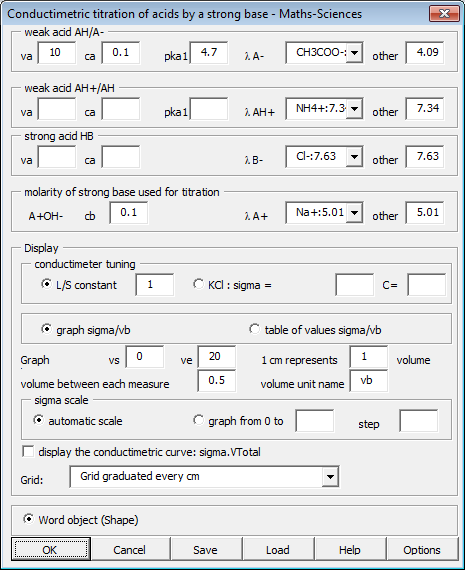Expand the NH4+ lambda AH+ dropdown

click(x=354, y=109)
